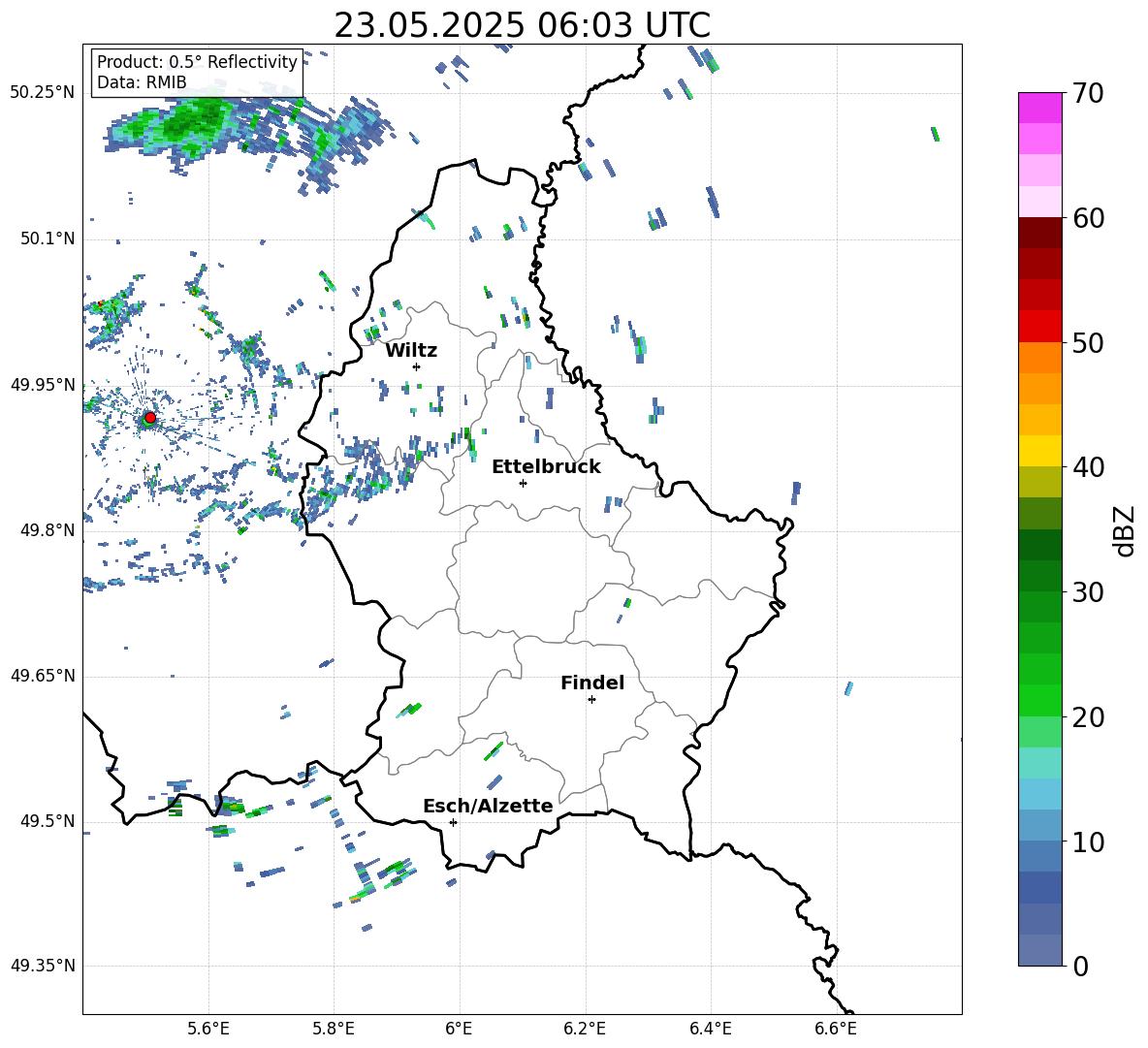Click the yellow colorbar segment above 40
Image resolution: width=1148 pixels, height=1048 pixels.
coord(1040,451)
